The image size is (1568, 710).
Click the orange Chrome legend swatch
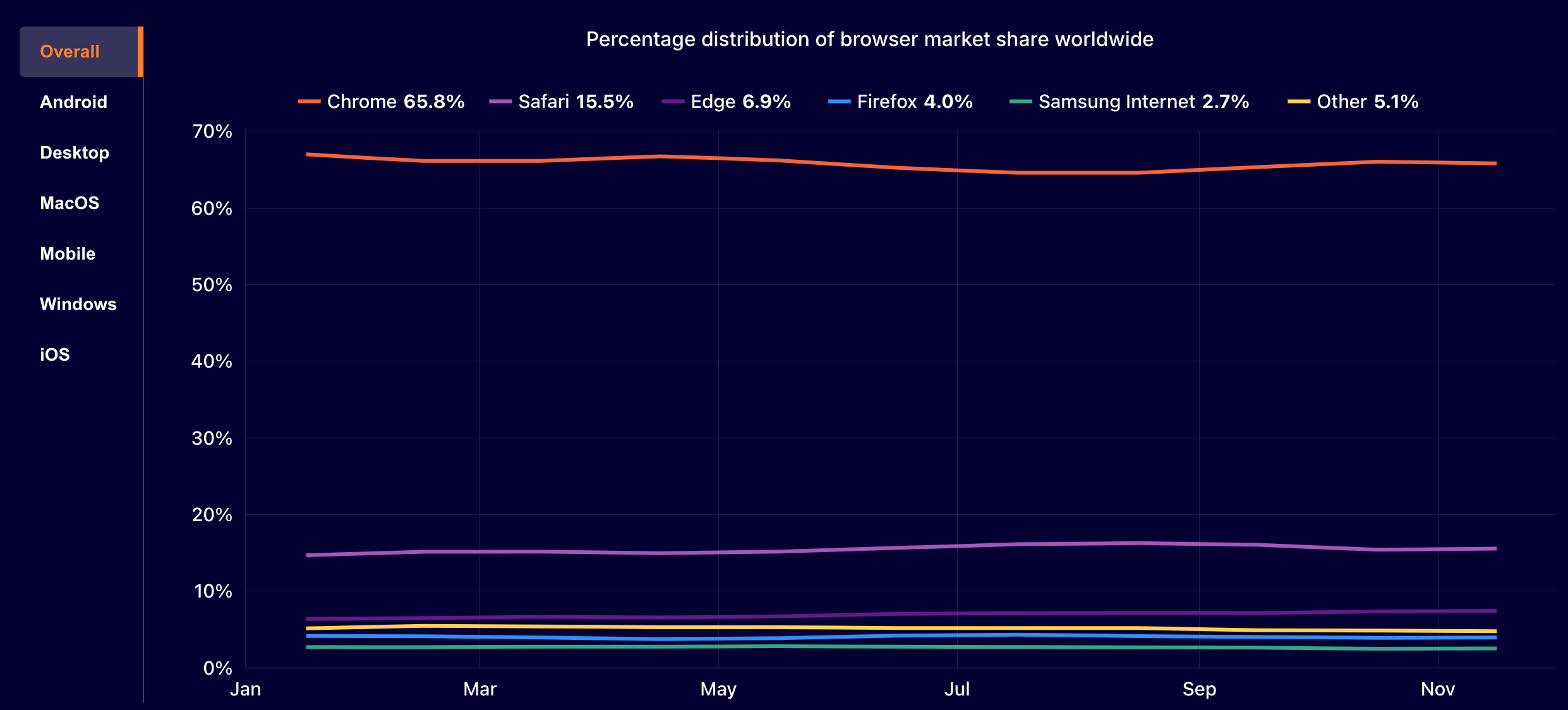coord(309,102)
